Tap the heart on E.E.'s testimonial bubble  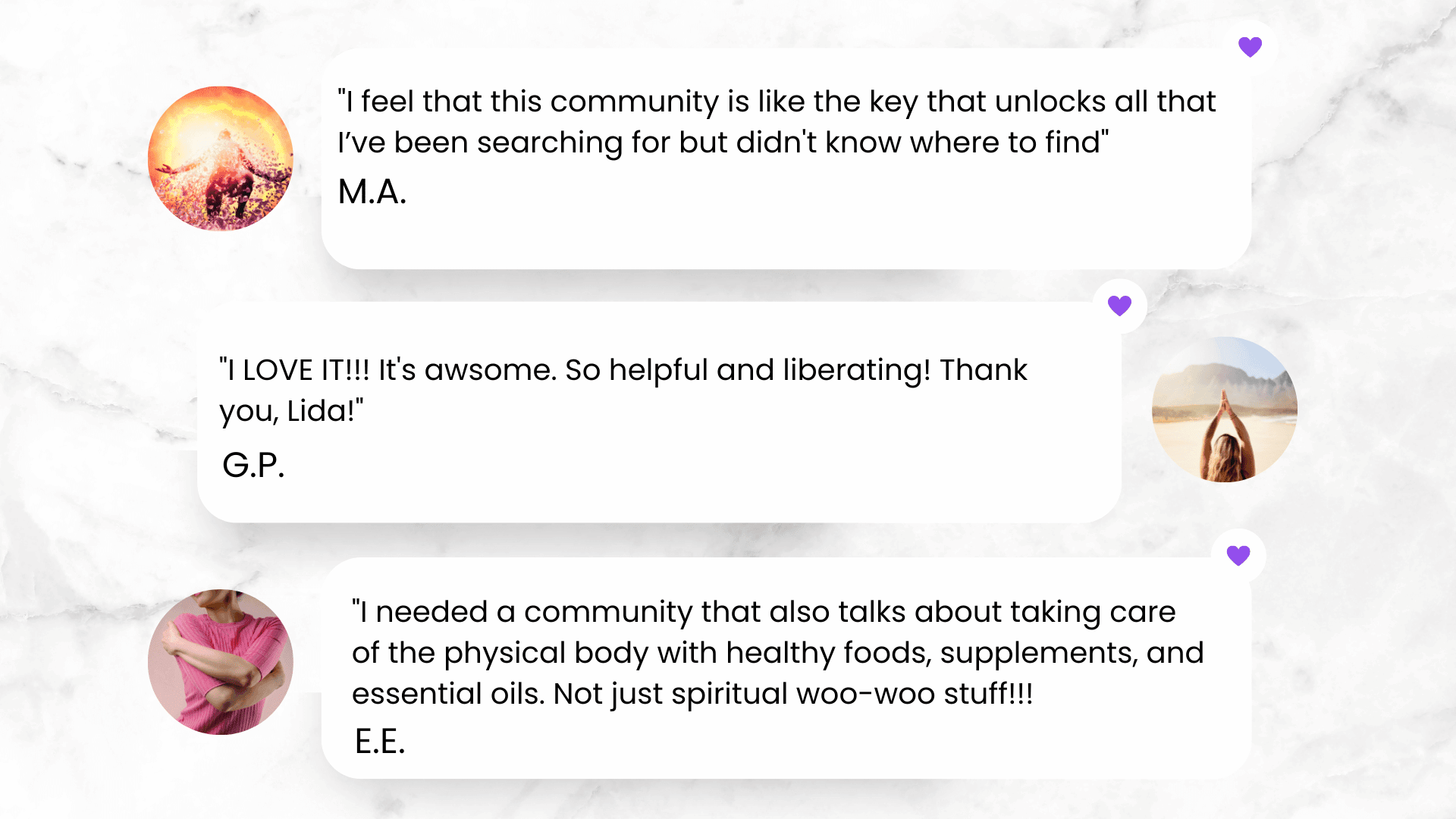pos(1238,556)
